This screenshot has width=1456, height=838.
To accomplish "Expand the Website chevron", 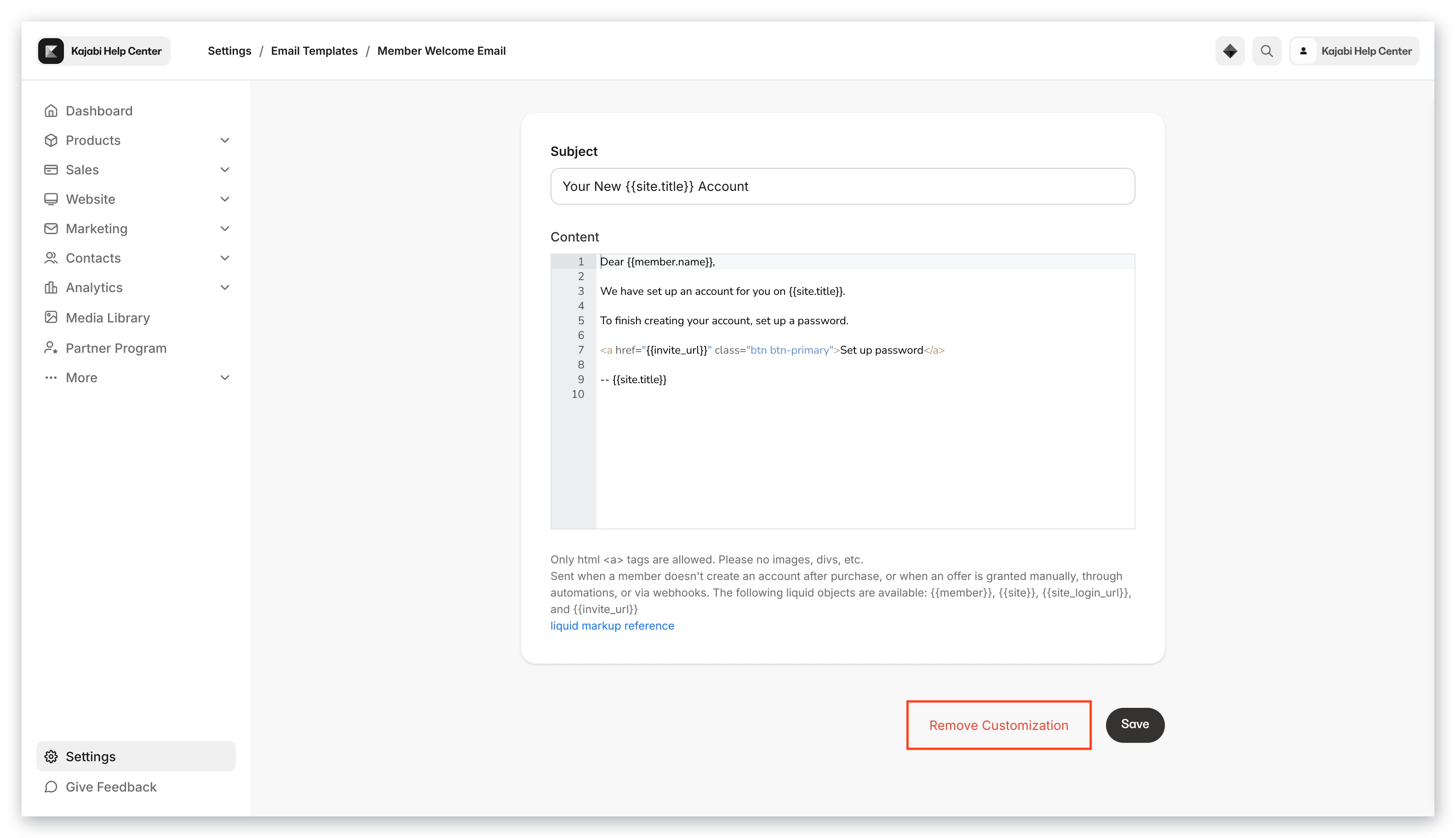I will click(x=224, y=199).
